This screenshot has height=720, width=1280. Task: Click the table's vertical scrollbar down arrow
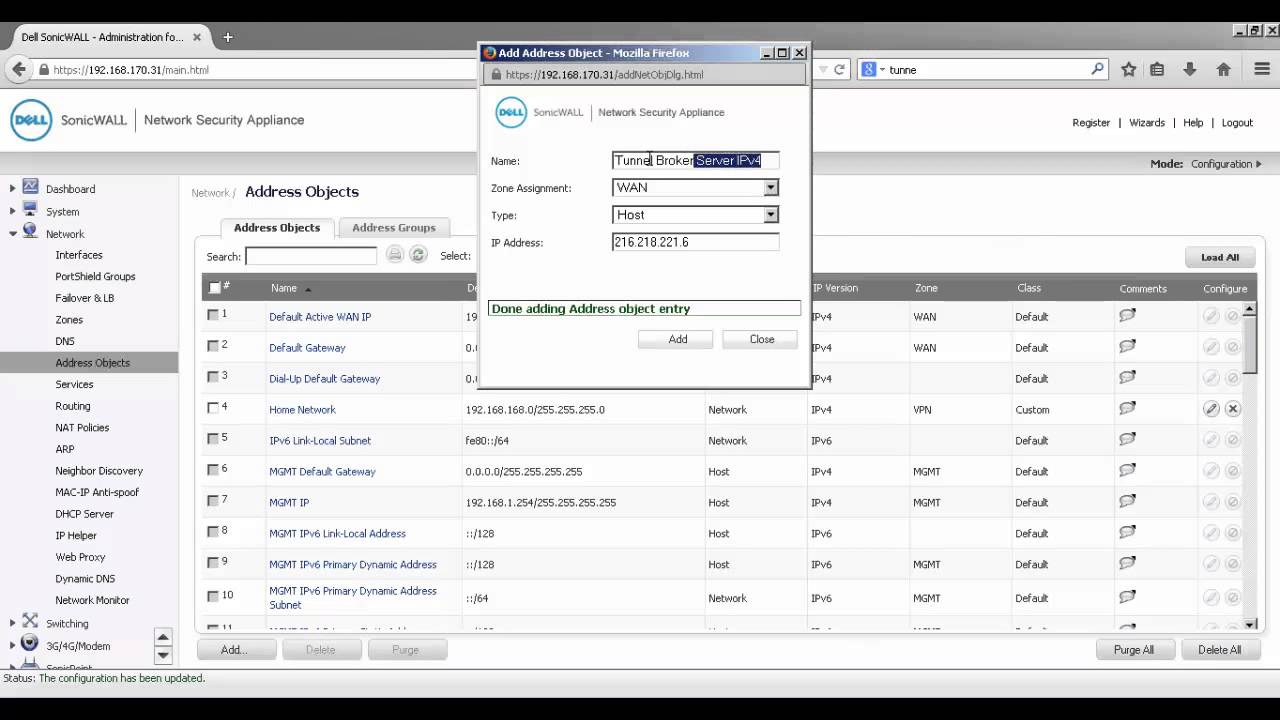click(x=1250, y=625)
